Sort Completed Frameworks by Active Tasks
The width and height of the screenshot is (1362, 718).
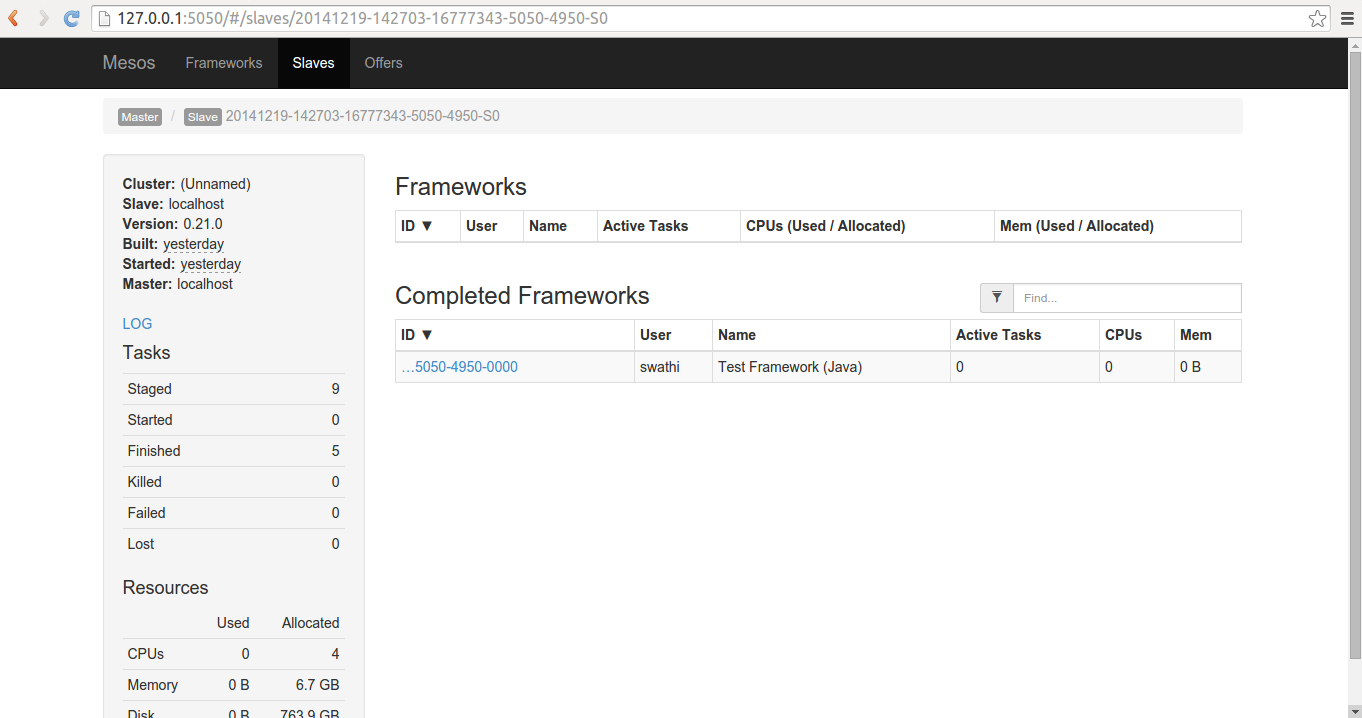pos(1025,335)
